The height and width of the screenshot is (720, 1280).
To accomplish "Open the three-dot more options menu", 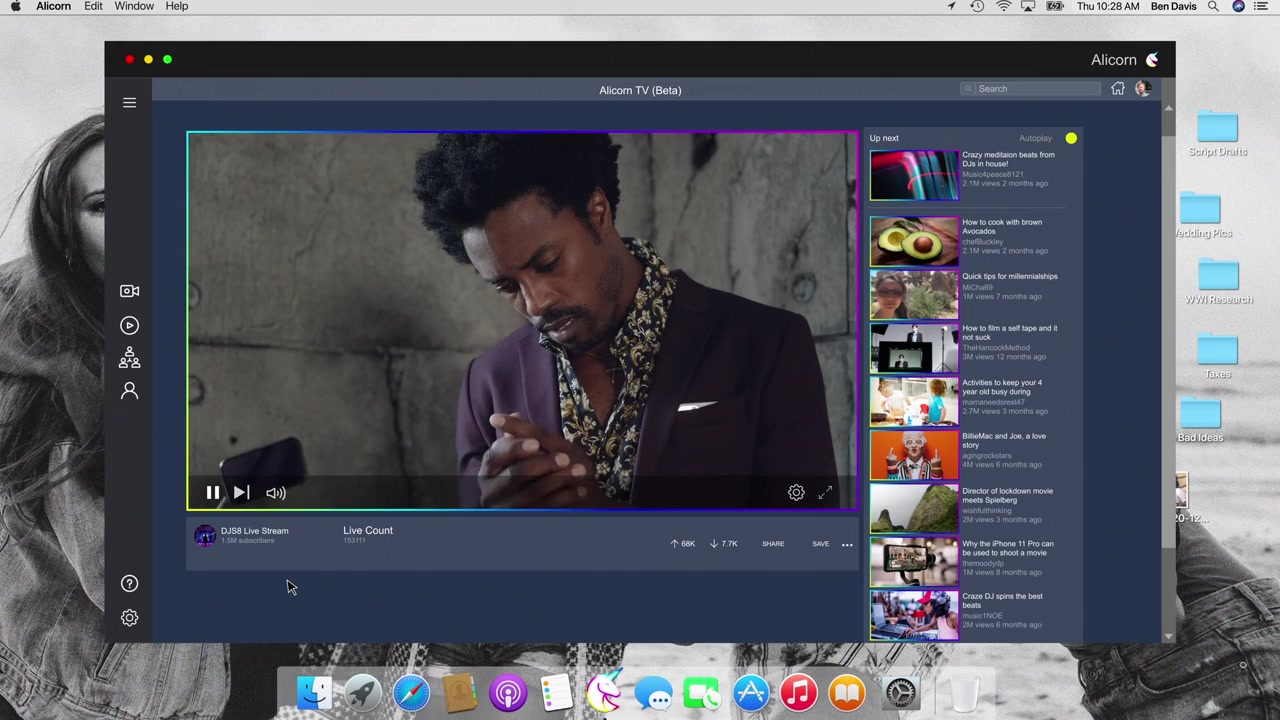I will 847,545.
